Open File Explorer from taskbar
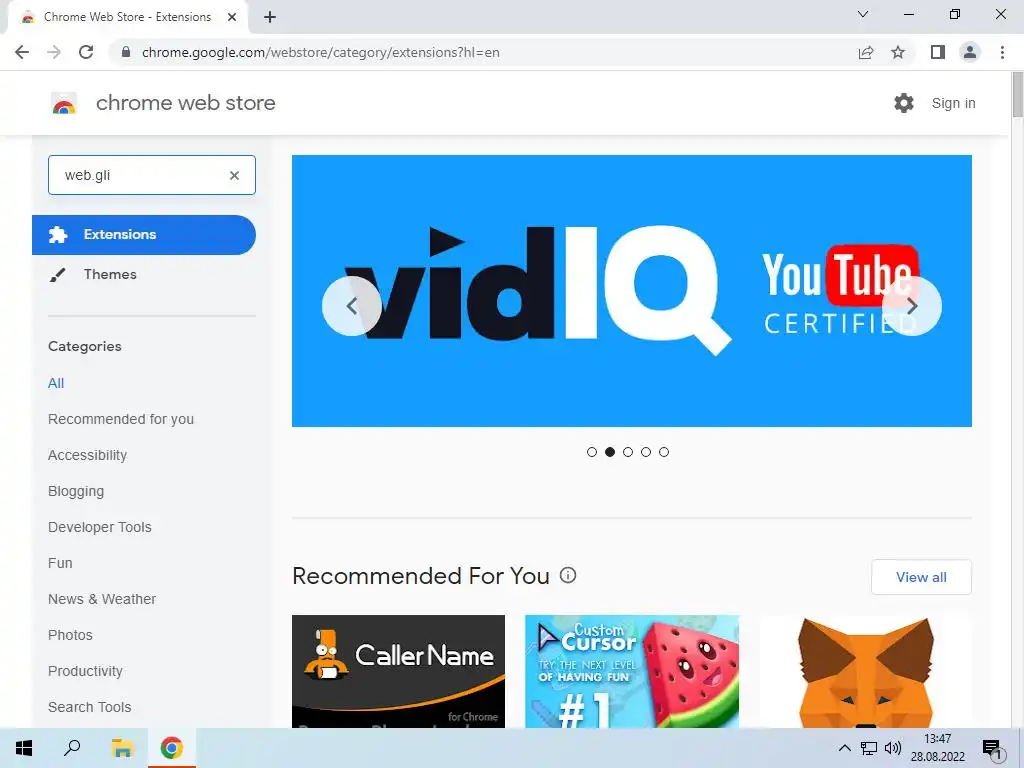1024x768 pixels. pos(122,748)
